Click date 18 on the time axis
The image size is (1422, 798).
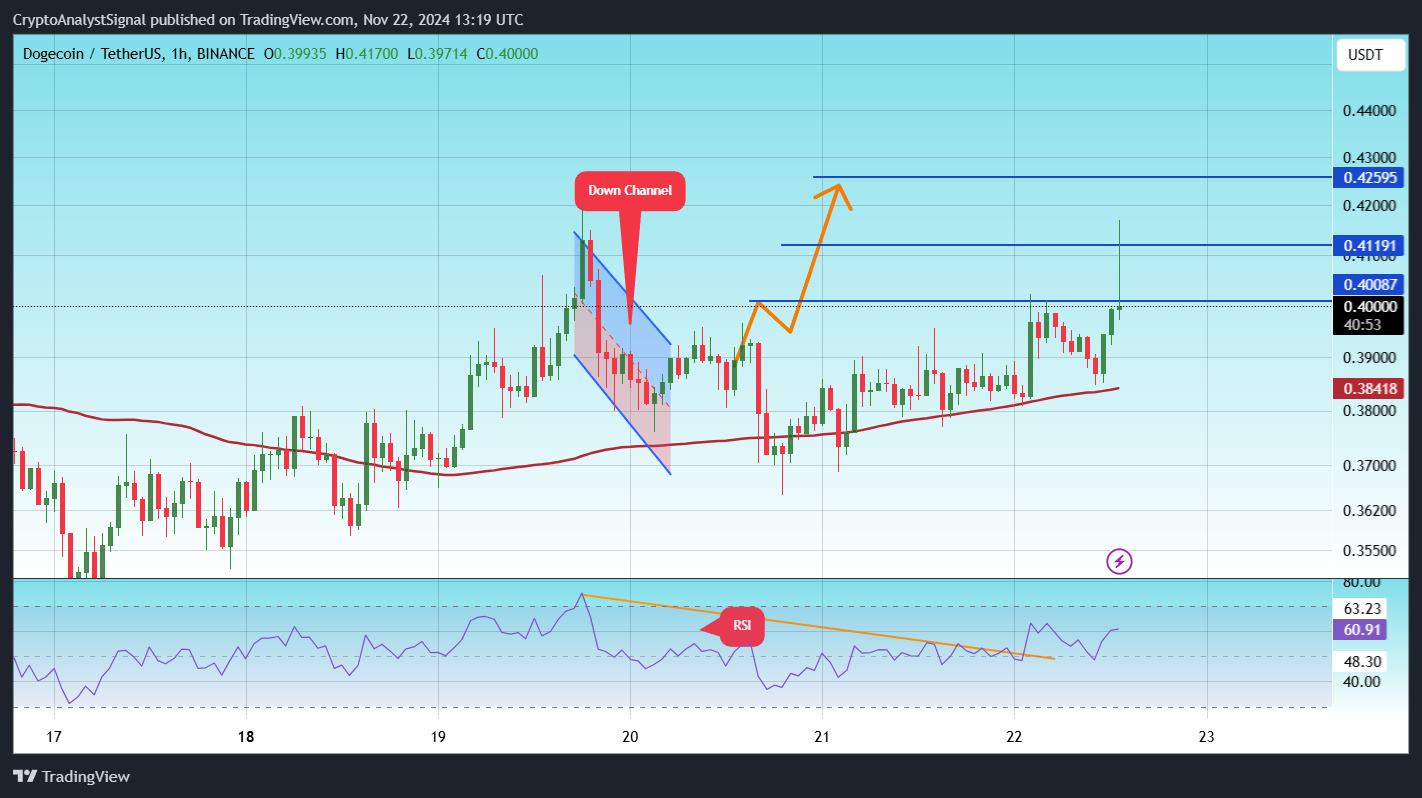click(x=246, y=737)
